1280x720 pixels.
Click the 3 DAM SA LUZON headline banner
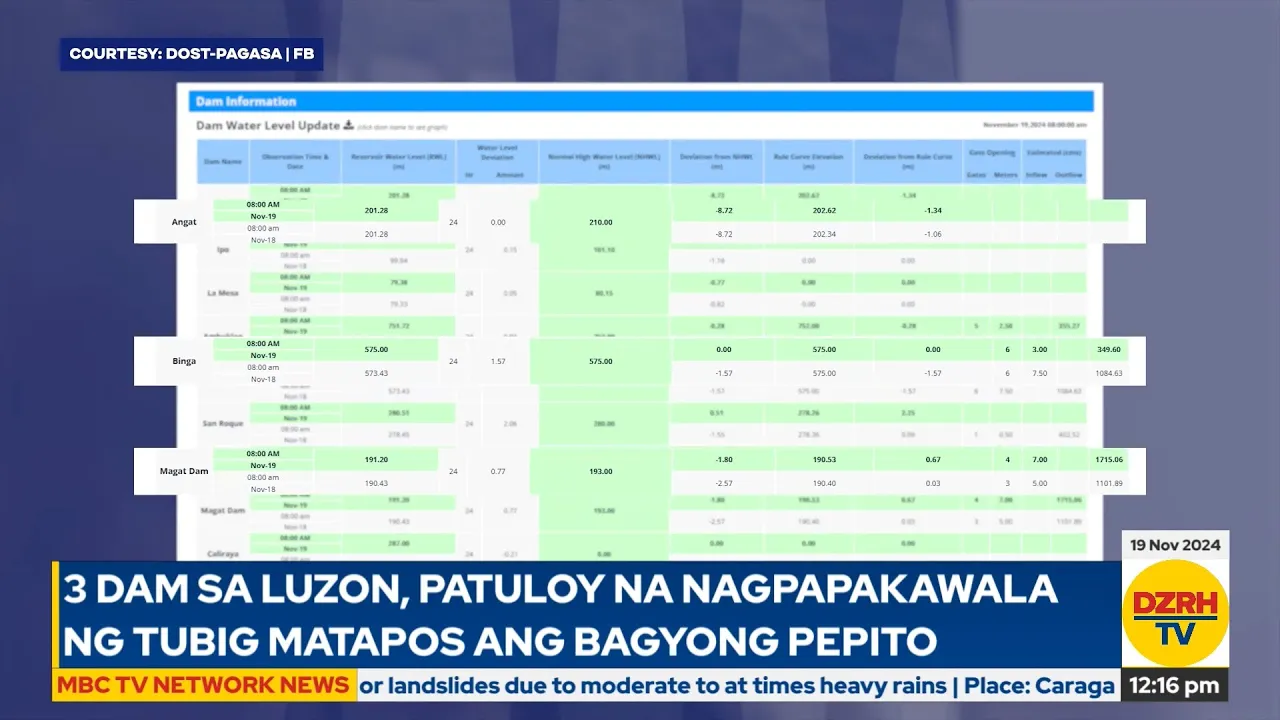[x=587, y=614]
